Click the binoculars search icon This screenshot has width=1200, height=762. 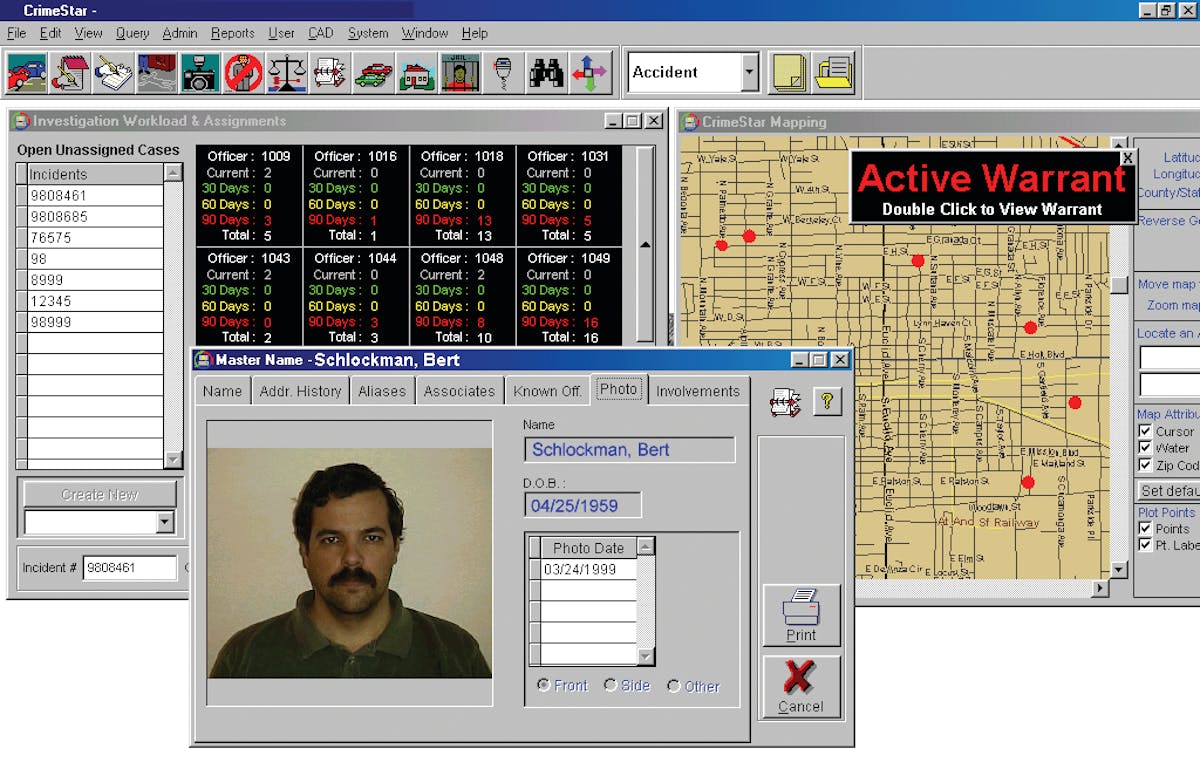[548, 72]
